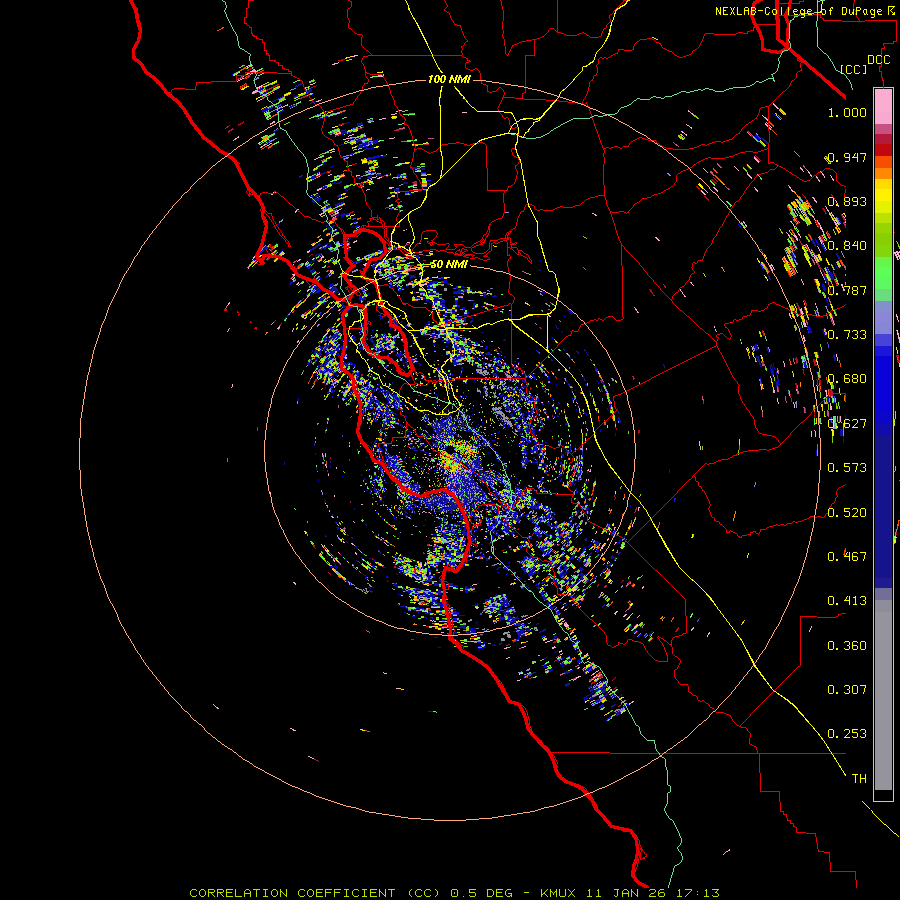The height and width of the screenshot is (900, 900).
Task: Click the 0.573 color scale value
Action: [847, 467]
